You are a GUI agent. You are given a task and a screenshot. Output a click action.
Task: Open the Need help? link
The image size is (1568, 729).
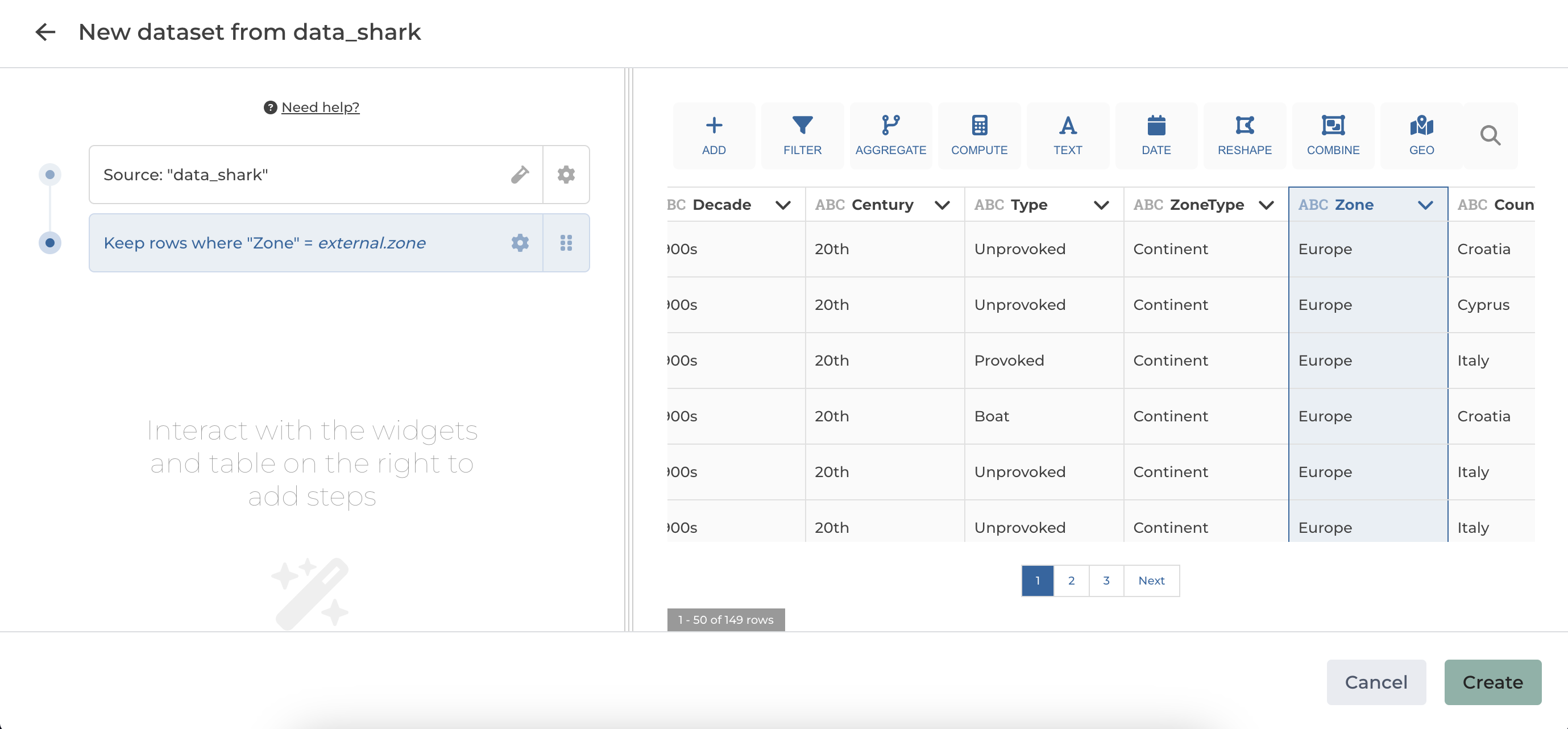coord(320,107)
